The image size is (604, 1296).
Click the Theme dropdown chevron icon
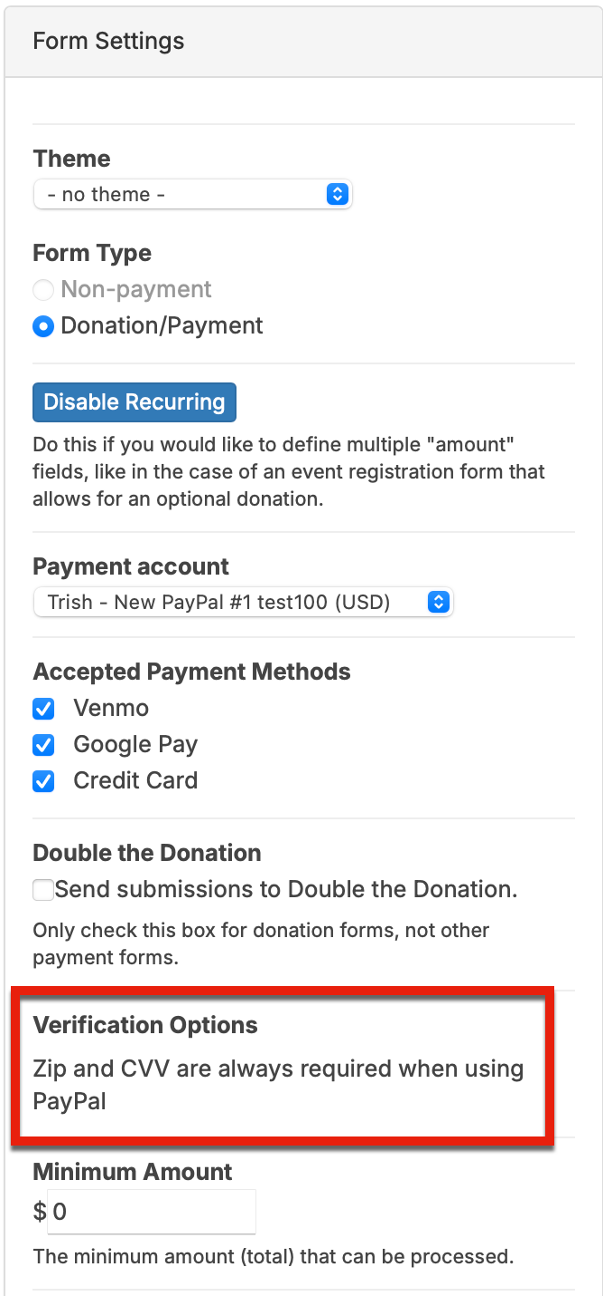[x=337, y=195]
